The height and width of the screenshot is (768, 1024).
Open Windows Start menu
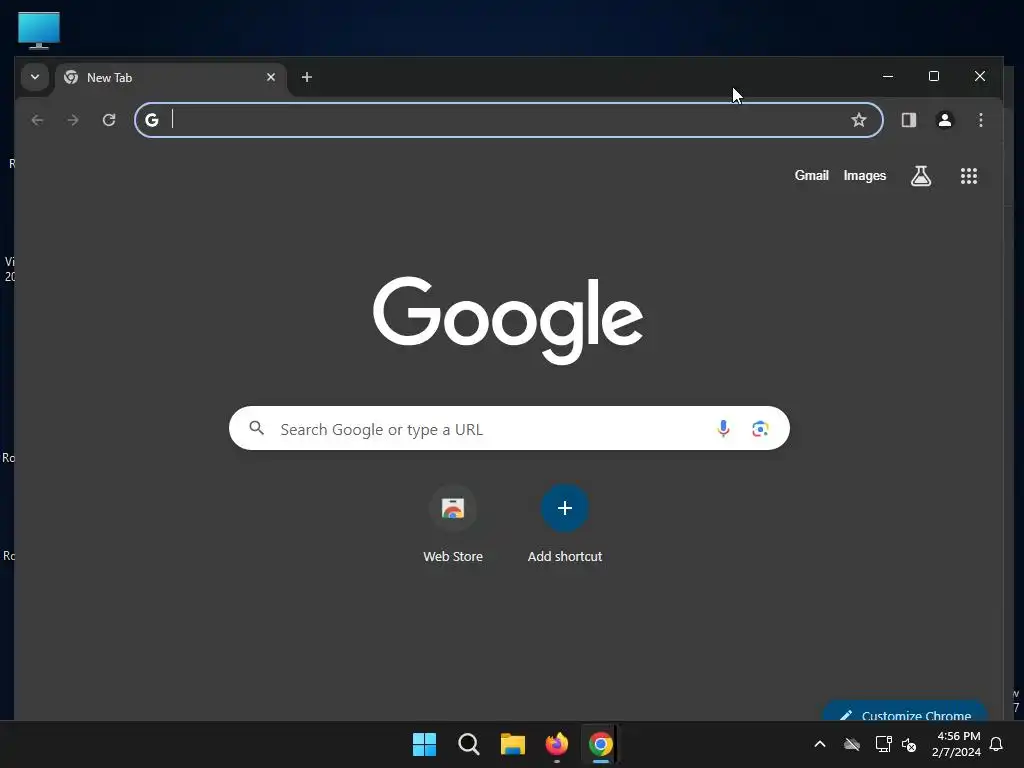(x=424, y=744)
